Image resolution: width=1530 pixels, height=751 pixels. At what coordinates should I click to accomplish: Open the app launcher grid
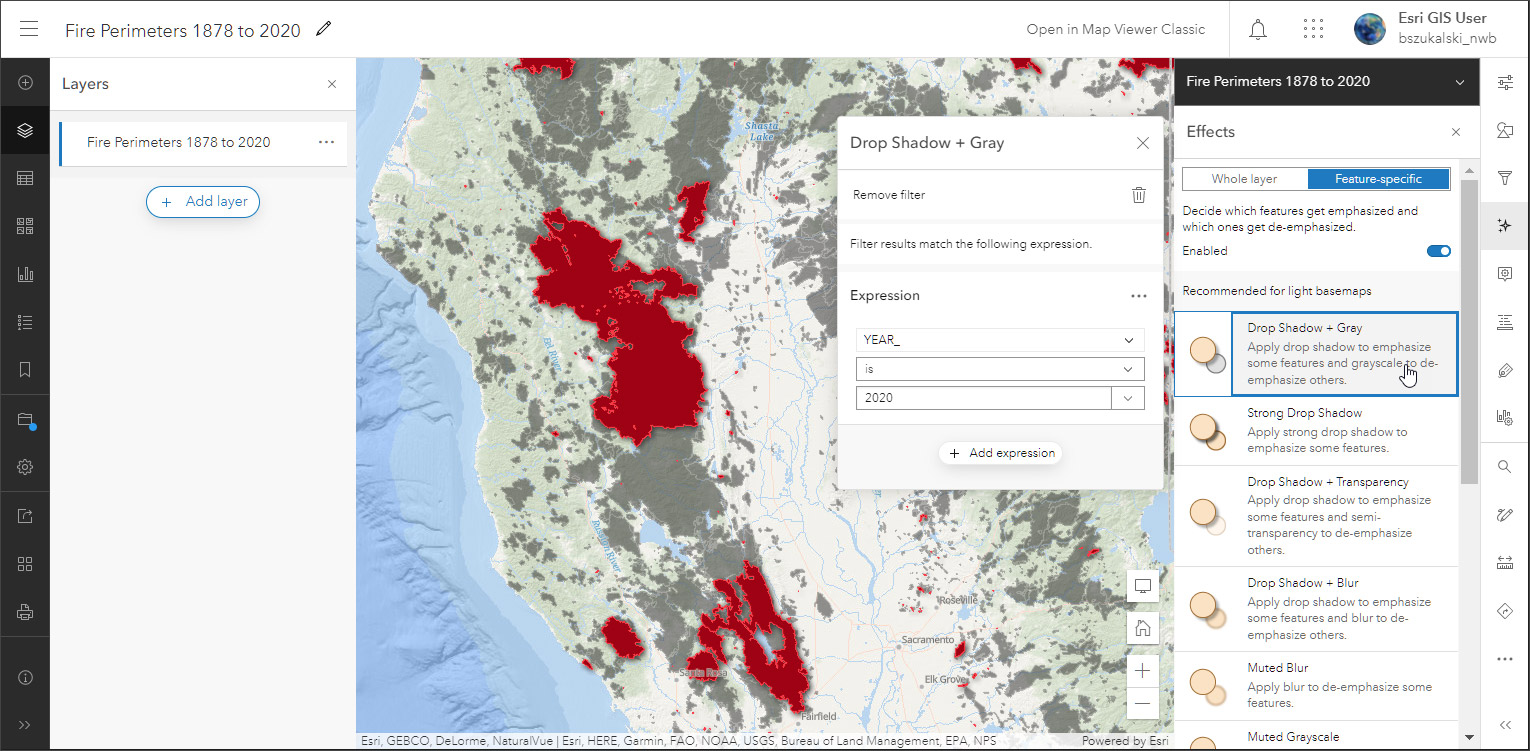pyautogui.click(x=1314, y=29)
